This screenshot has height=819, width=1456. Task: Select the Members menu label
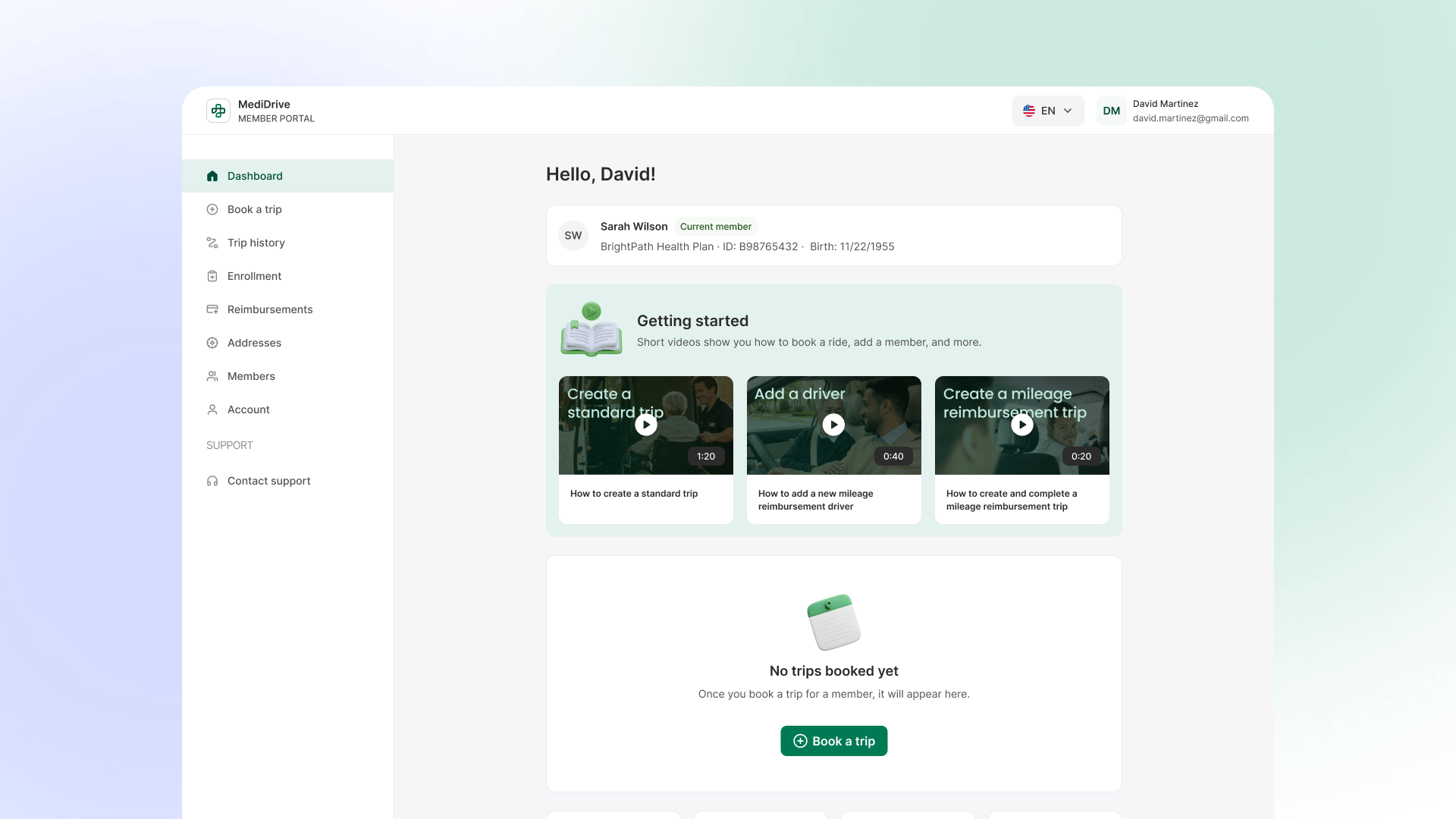[251, 376]
